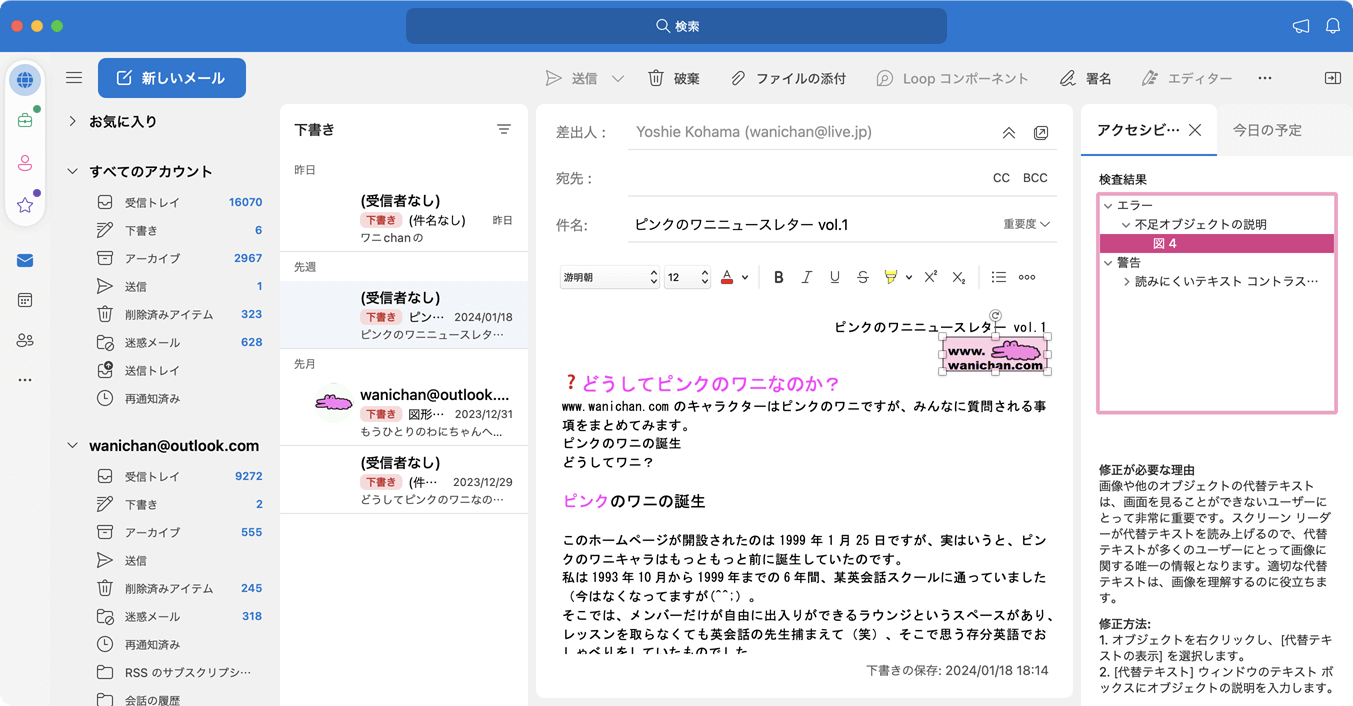The height and width of the screenshot is (706, 1353).
Task: Click the 宛先 recipient field
Action: click(805, 178)
